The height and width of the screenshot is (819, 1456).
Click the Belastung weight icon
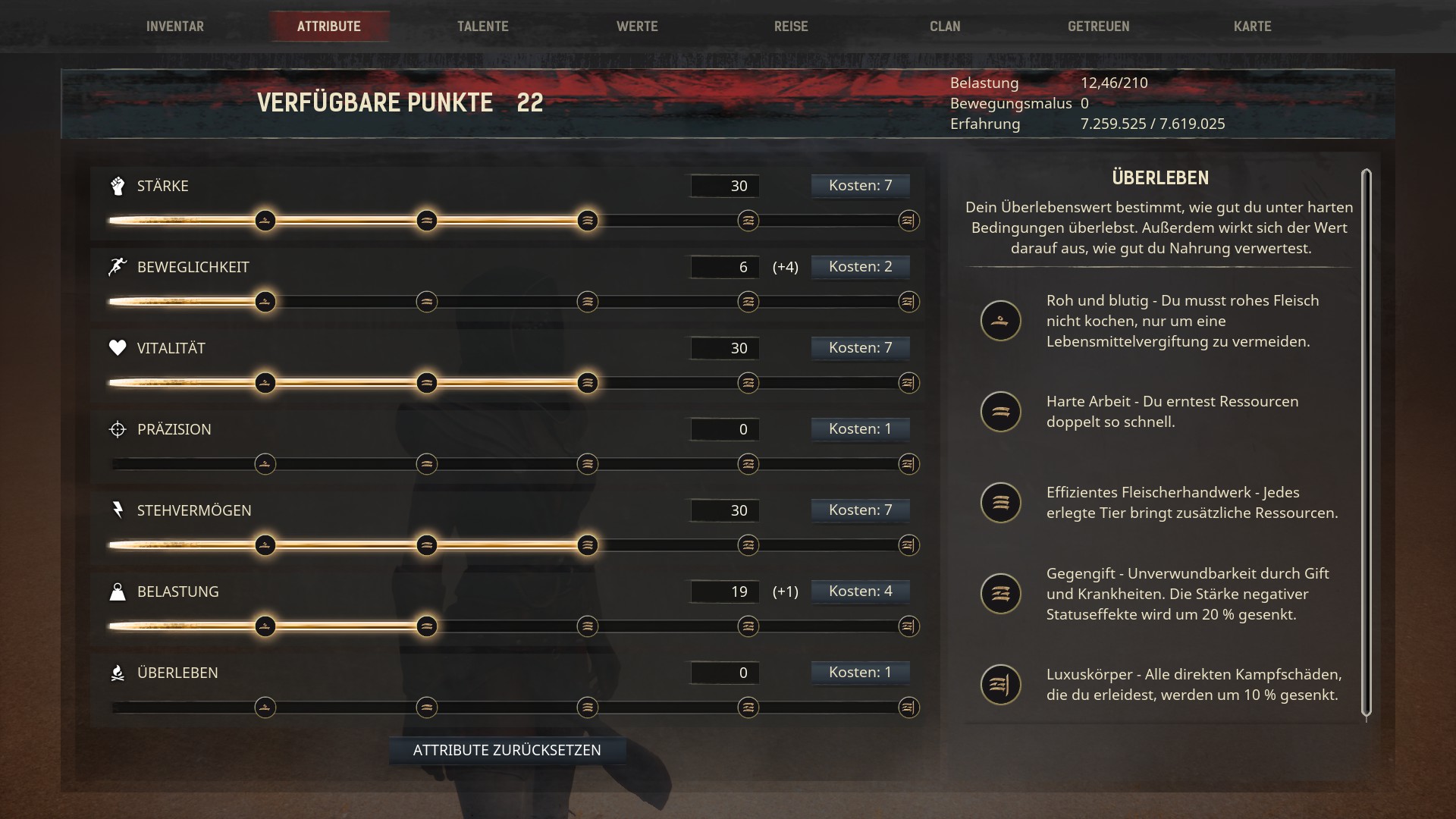[x=118, y=591]
